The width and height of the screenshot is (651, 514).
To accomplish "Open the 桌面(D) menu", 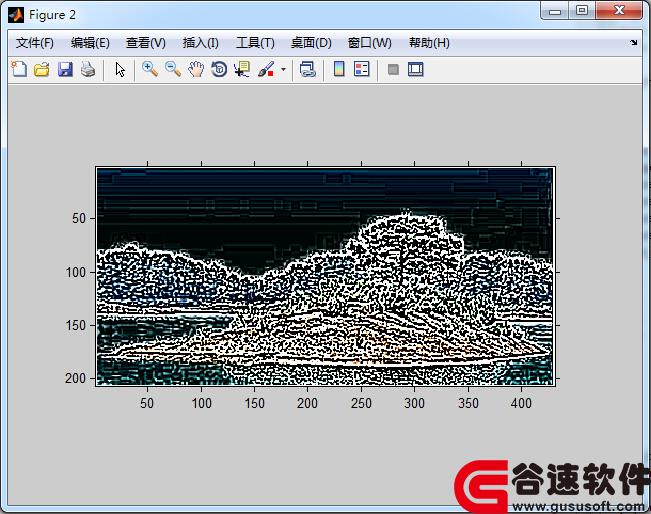I will [311, 43].
